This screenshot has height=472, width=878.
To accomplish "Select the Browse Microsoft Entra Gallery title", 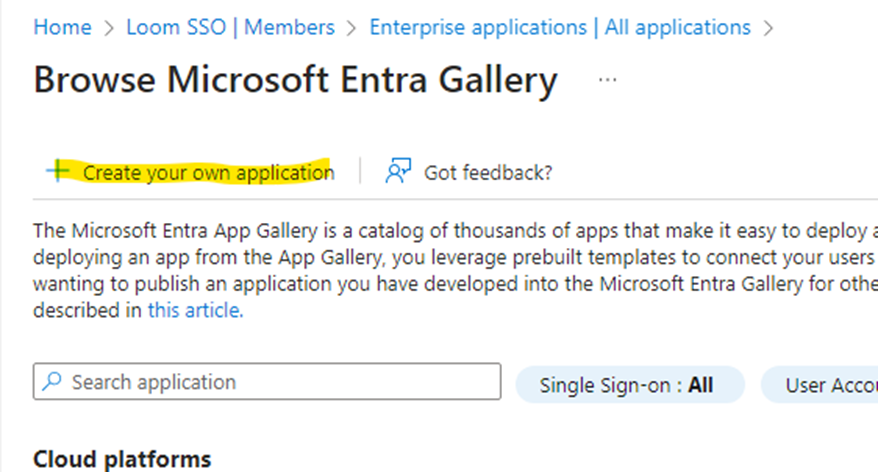I will point(296,80).
